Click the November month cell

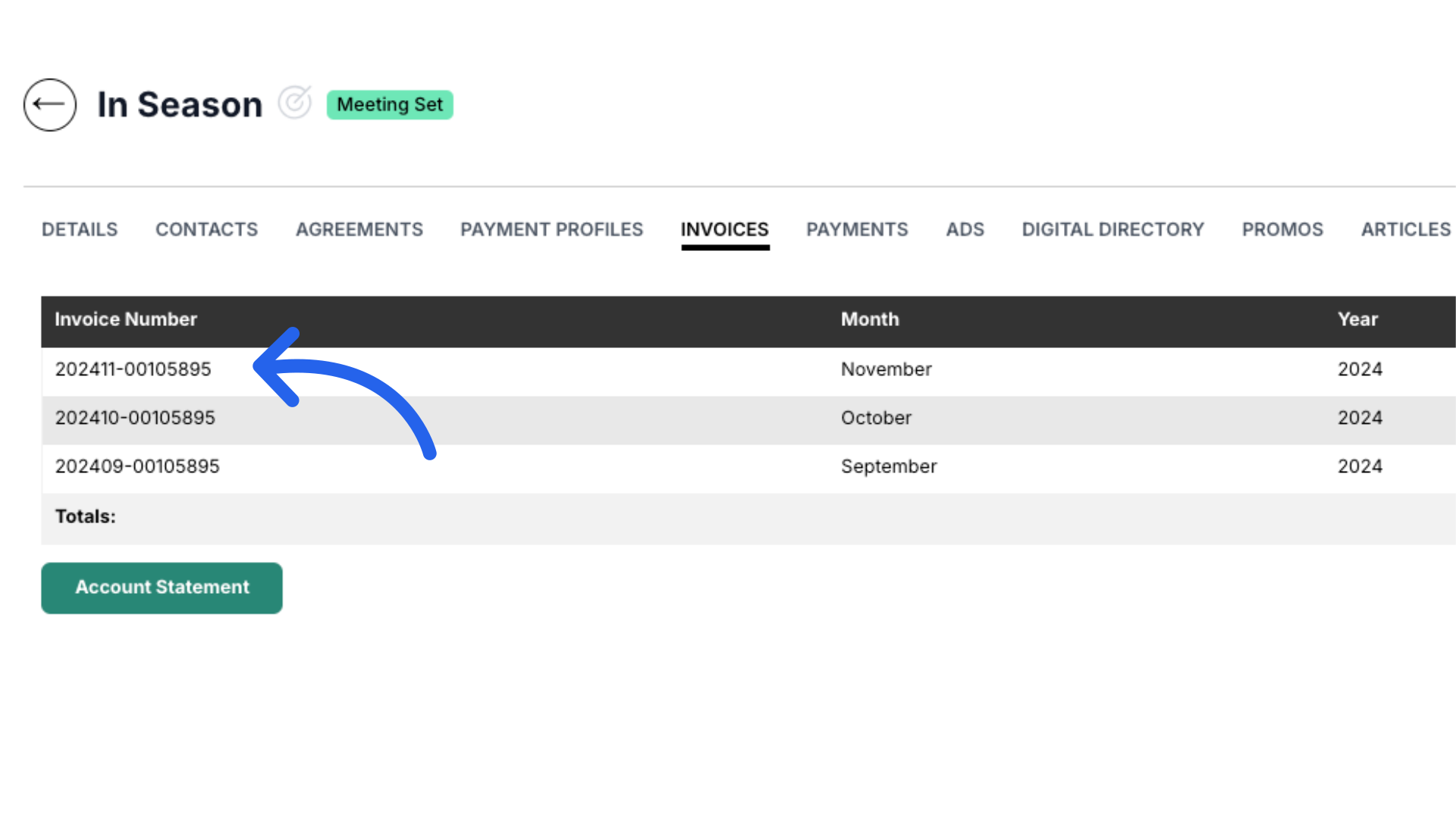[x=886, y=369]
